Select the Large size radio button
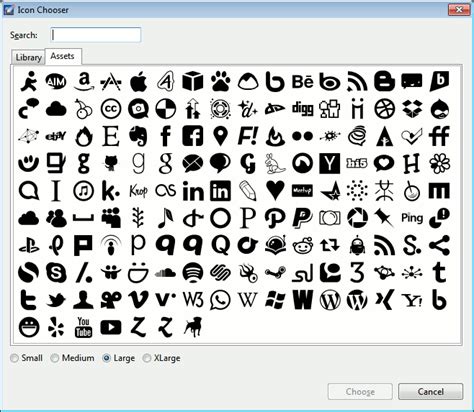This screenshot has width=474, height=412. [106, 358]
